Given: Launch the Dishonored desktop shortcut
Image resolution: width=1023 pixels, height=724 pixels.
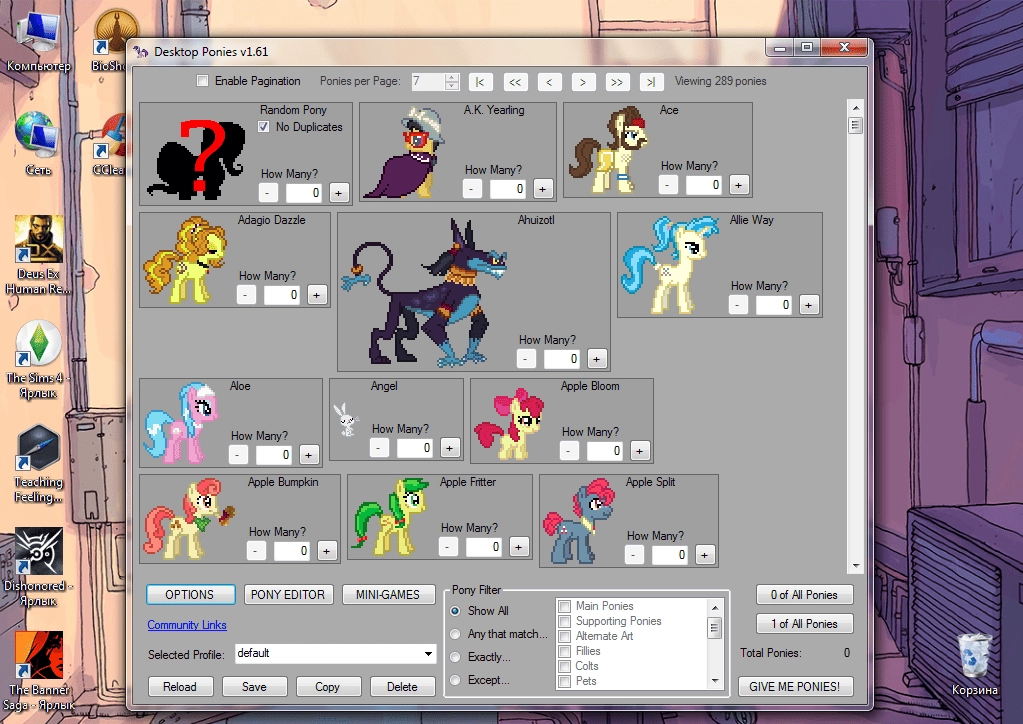Looking at the screenshot, I should (38, 566).
